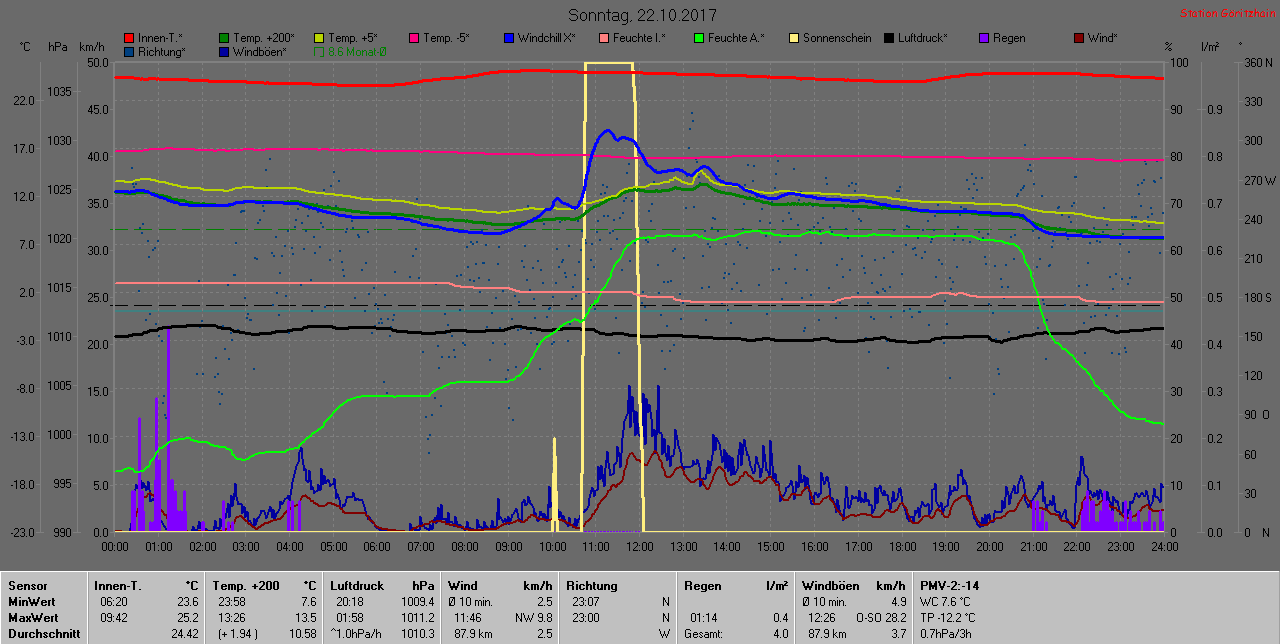Image resolution: width=1280 pixels, height=644 pixels.
Task: Click the Innen-T. minimum value '23.6'
Action: point(187,600)
